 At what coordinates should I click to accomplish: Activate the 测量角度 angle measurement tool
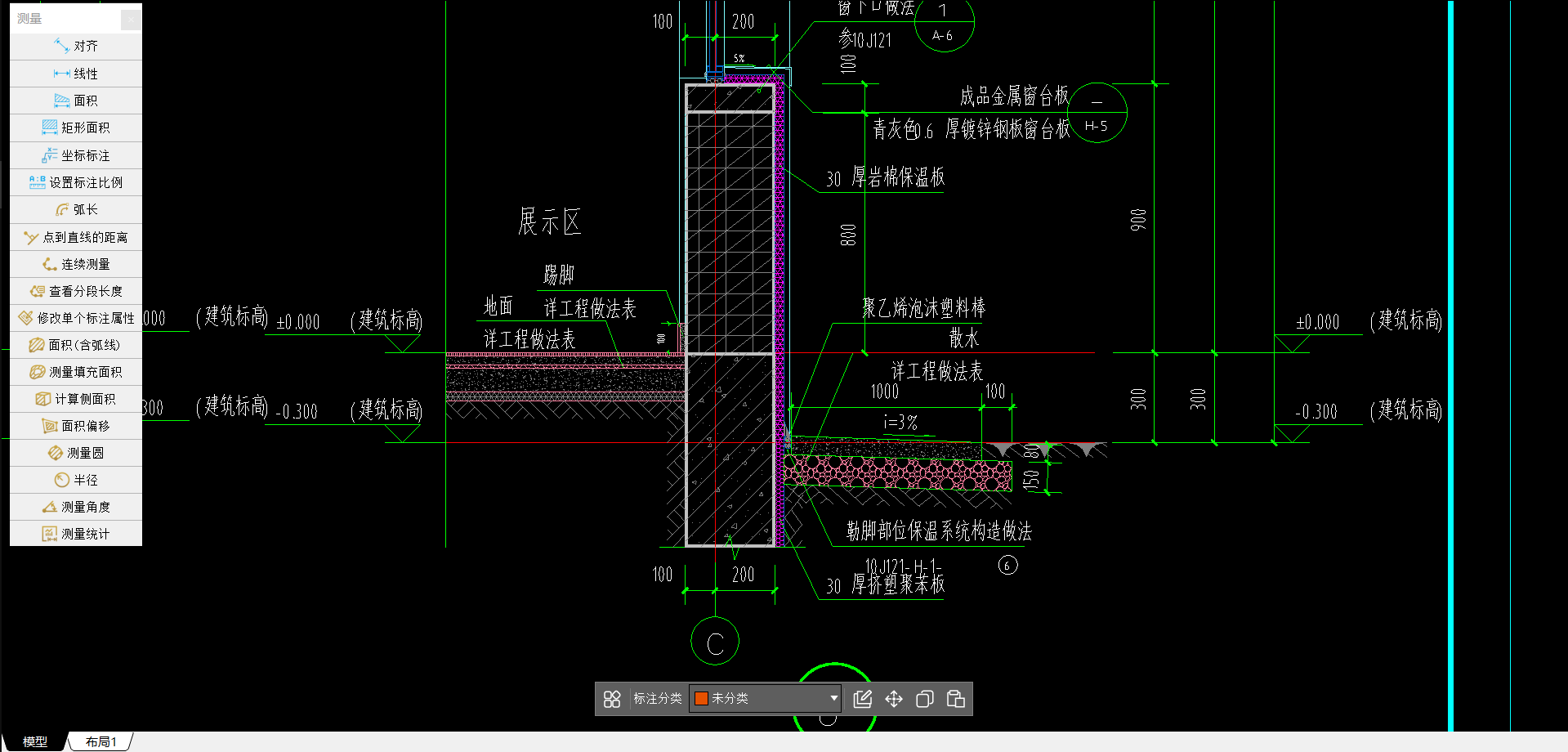click(x=76, y=507)
